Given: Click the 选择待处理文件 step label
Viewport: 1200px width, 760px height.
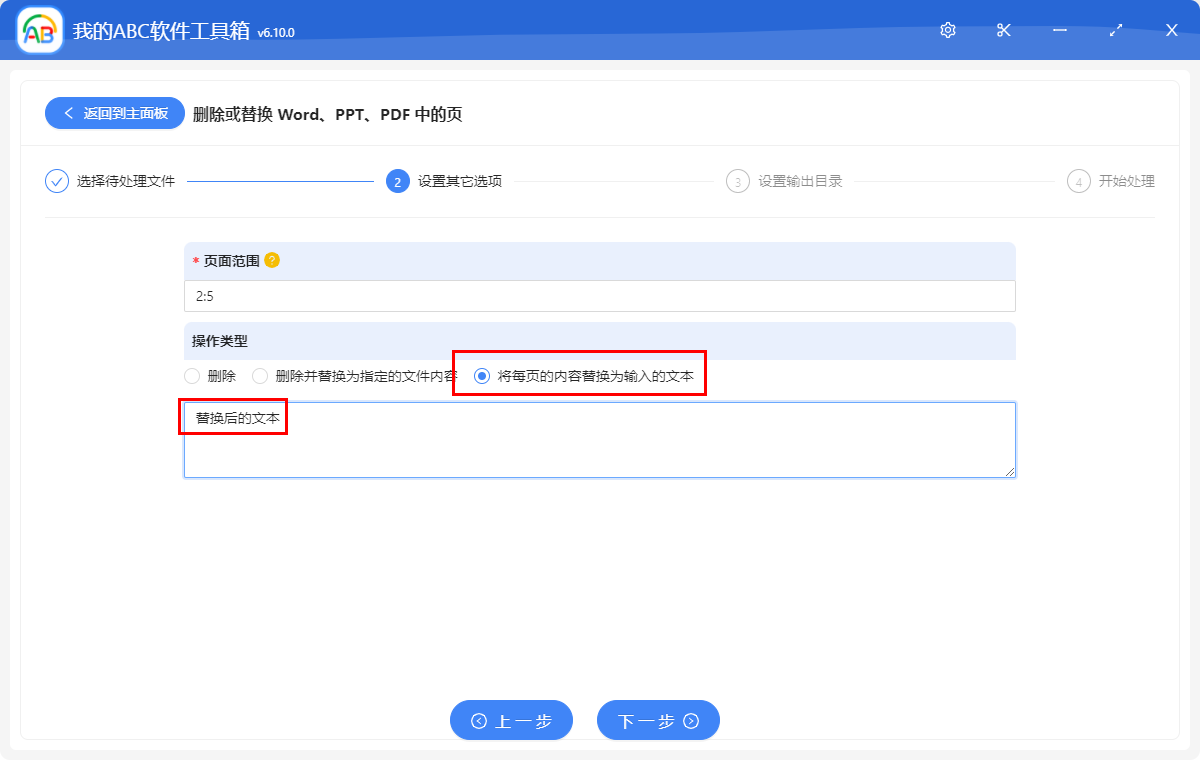Looking at the screenshot, I should [x=126, y=181].
